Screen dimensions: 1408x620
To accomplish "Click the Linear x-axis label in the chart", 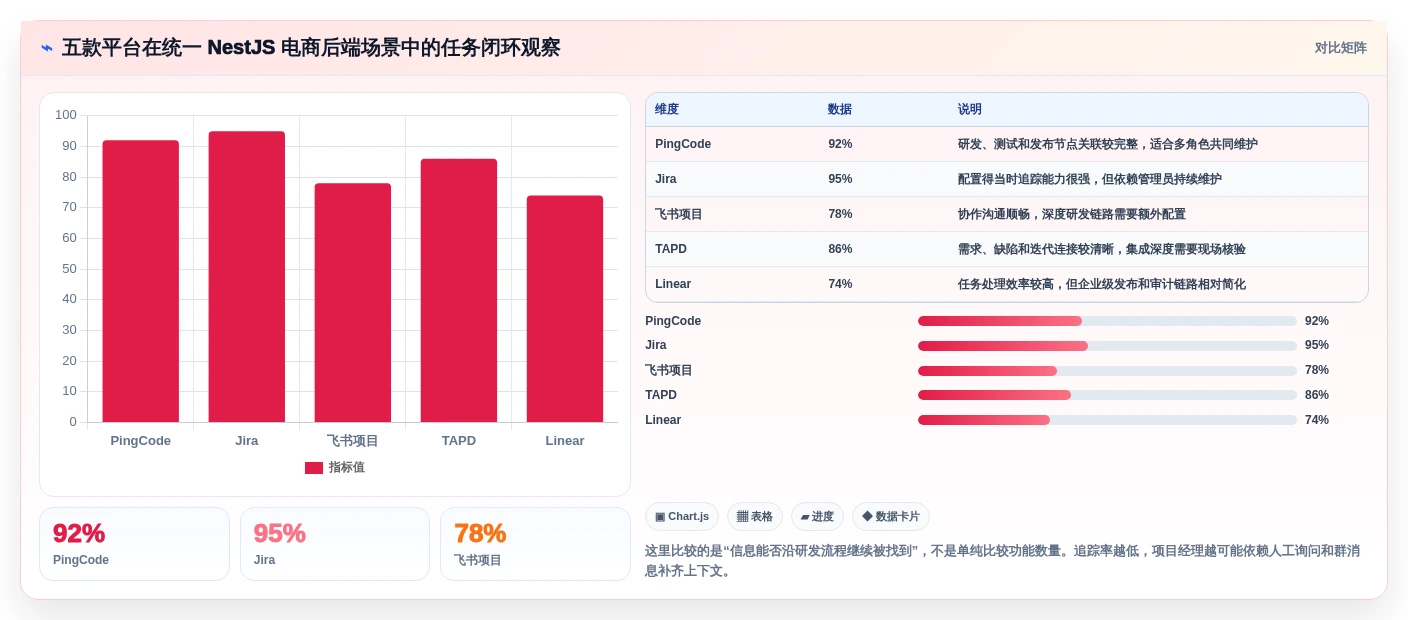I will (x=565, y=441).
